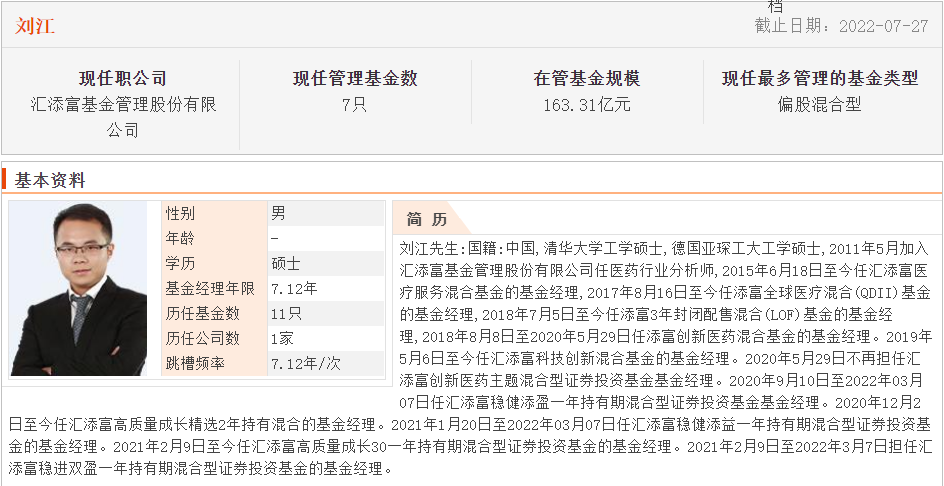Select the 简历 tab

tap(427, 220)
